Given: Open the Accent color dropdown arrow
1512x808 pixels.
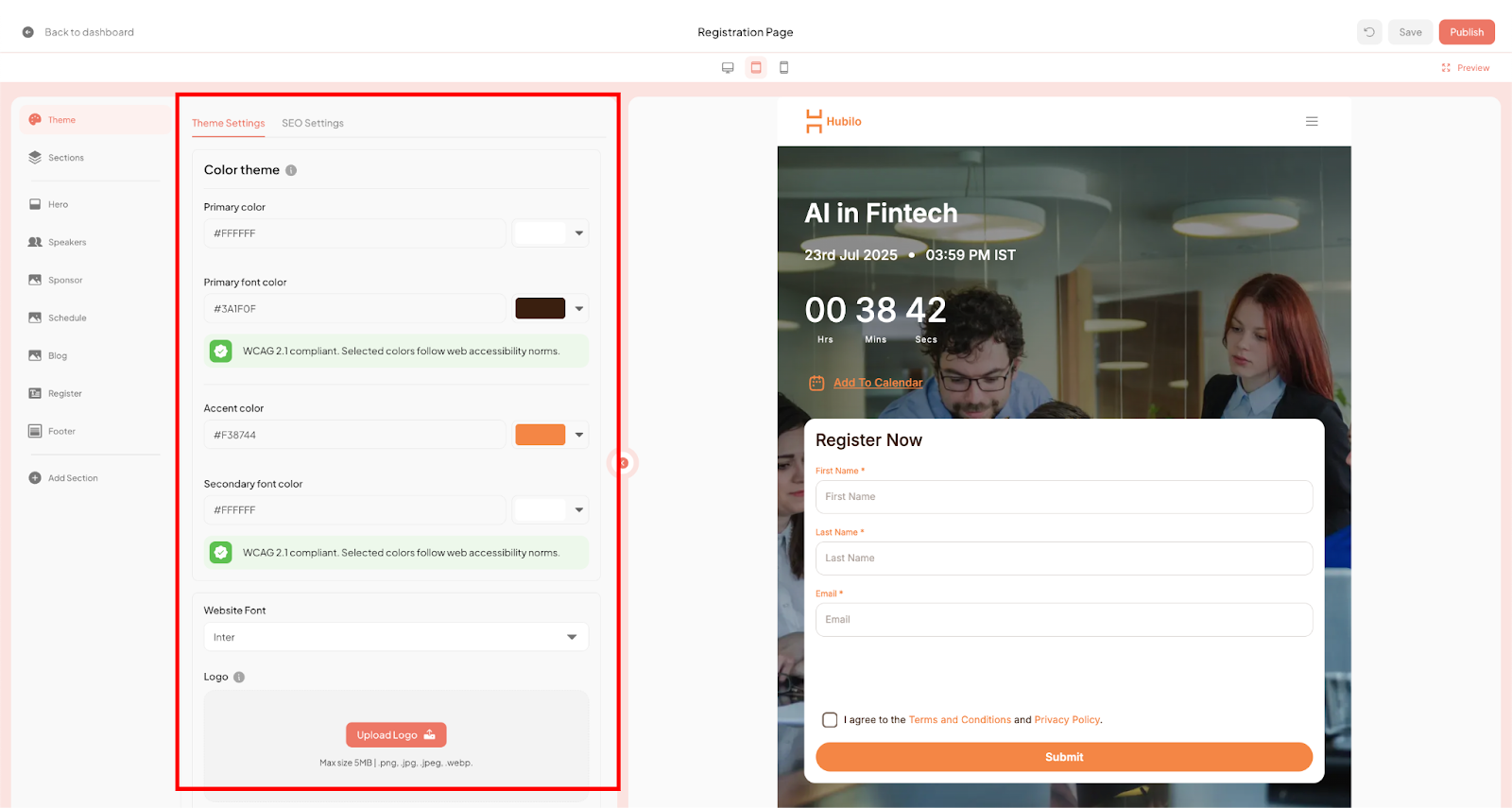Looking at the screenshot, I should 579,435.
